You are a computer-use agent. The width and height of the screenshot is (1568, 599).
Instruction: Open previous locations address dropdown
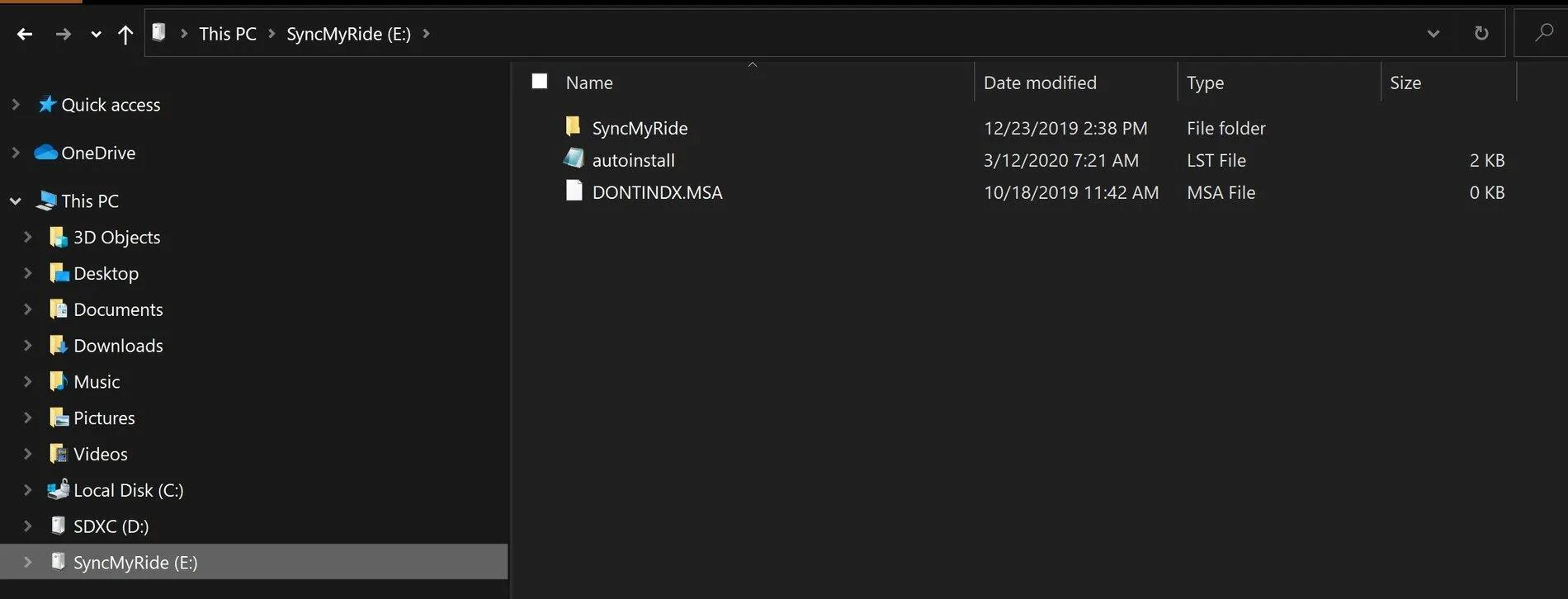[x=1433, y=34]
